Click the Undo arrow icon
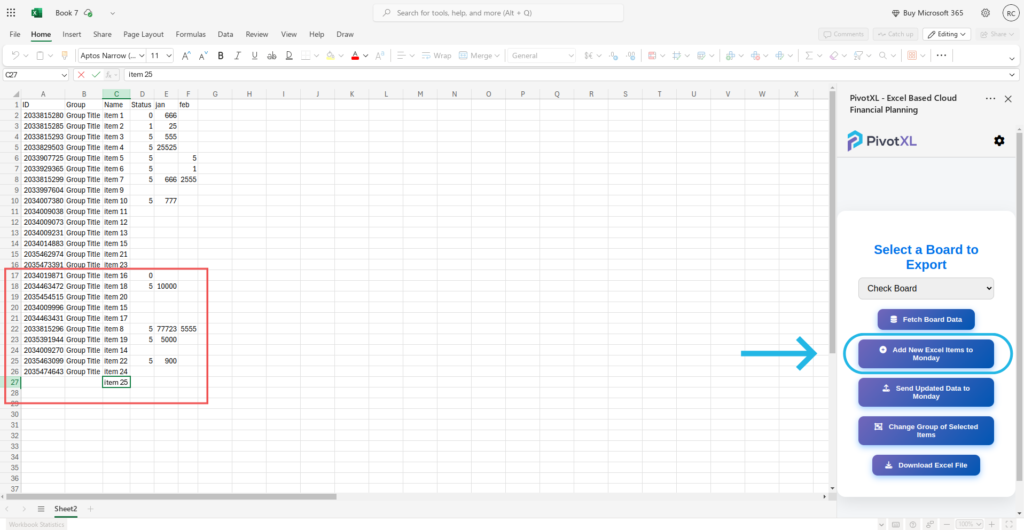1024x530 pixels. pos(16,55)
